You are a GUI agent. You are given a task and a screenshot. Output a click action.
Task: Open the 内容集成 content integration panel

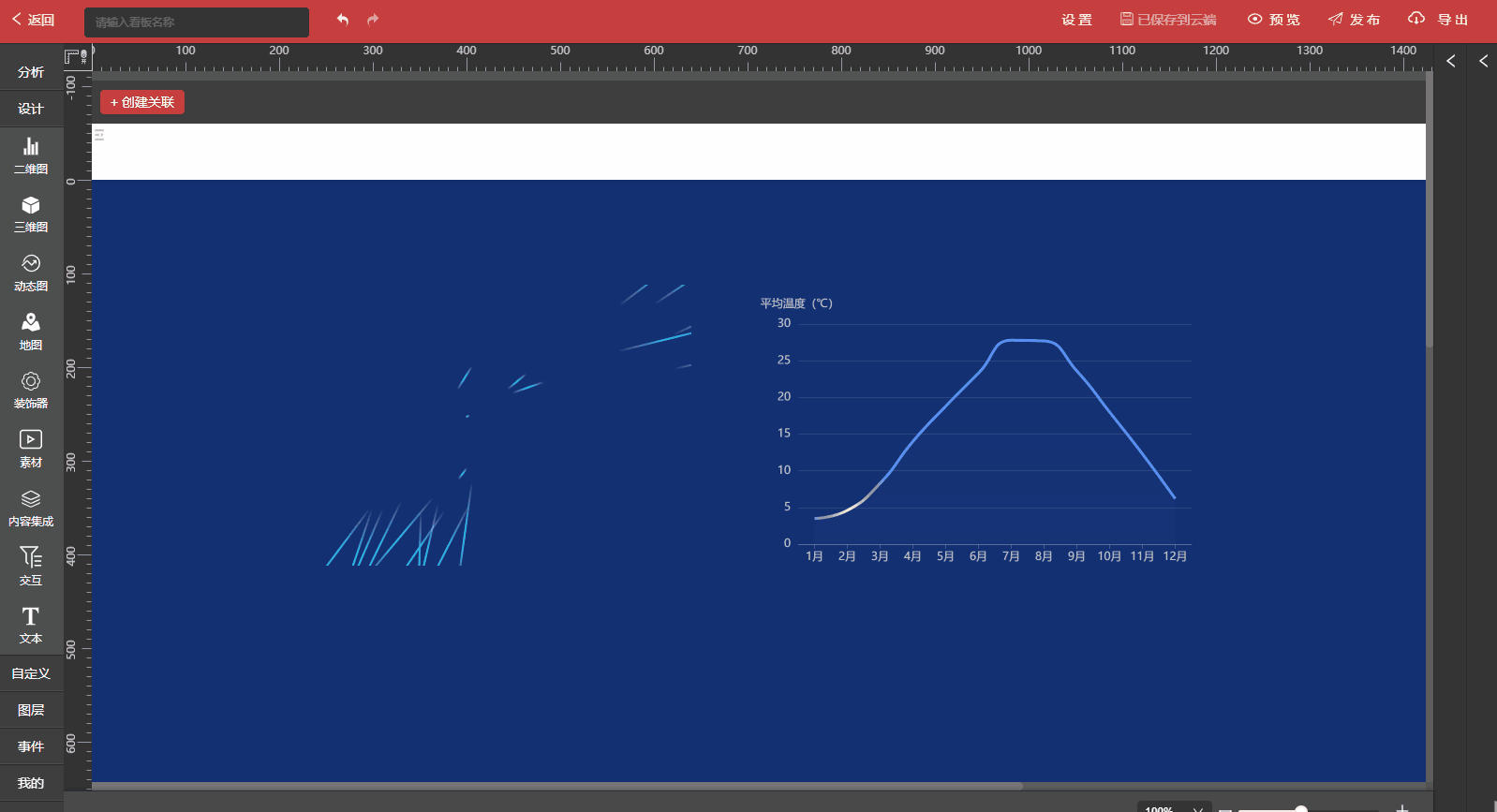pyautogui.click(x=31, y=508)
